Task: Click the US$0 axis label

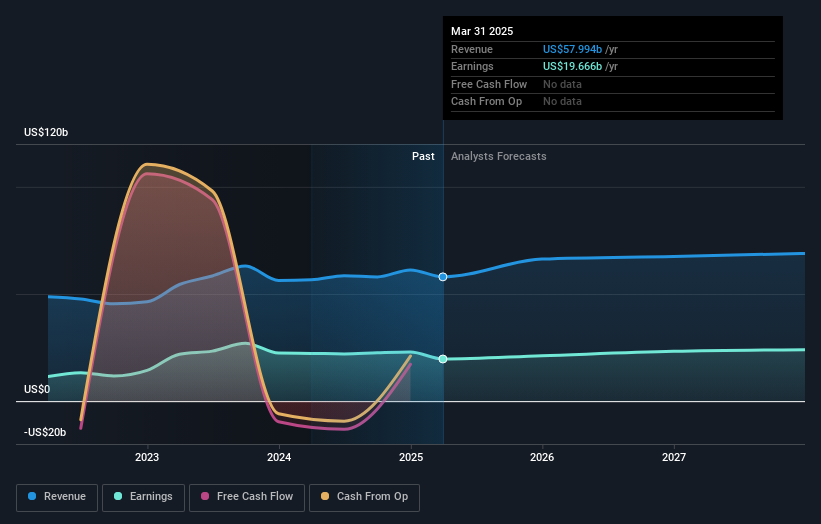Action: pos(37,389)
